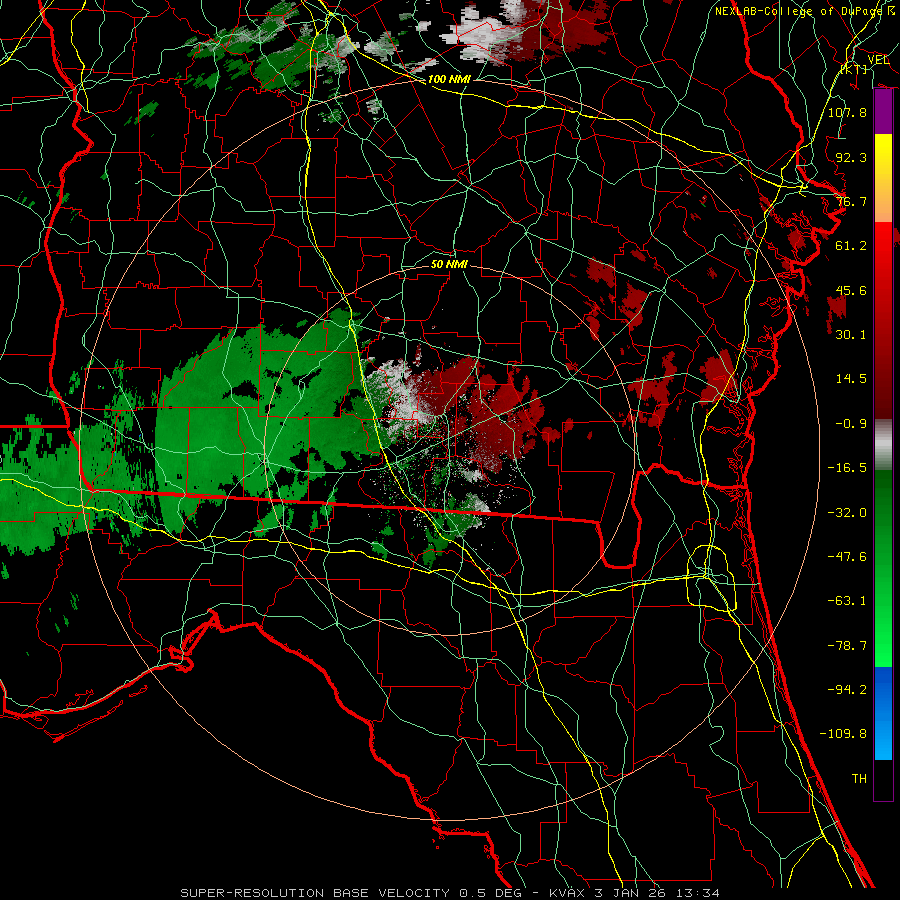900x900 pixels.
Task: Click the -32.0 value on the velocity scale
Action: click(x=847, y=513)
